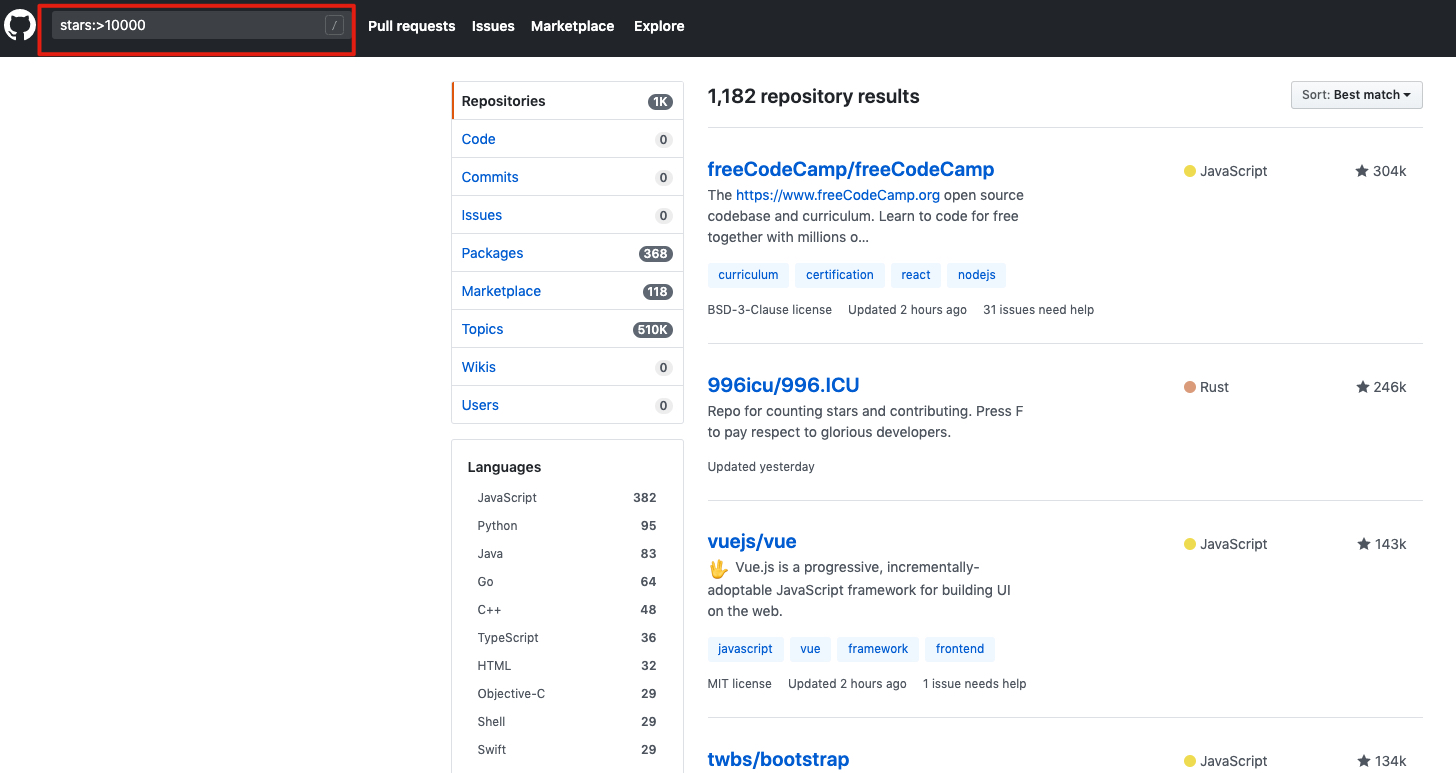1456x773 pixels.
Task: Filter results by Python language
Action: click(x=497, y=525)
